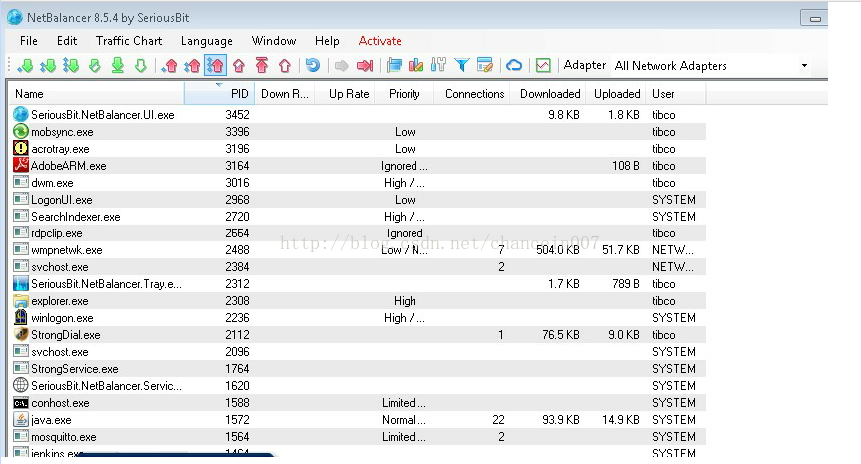Sort by the PID column header
The image size is (861, 464).
(220, 94)
